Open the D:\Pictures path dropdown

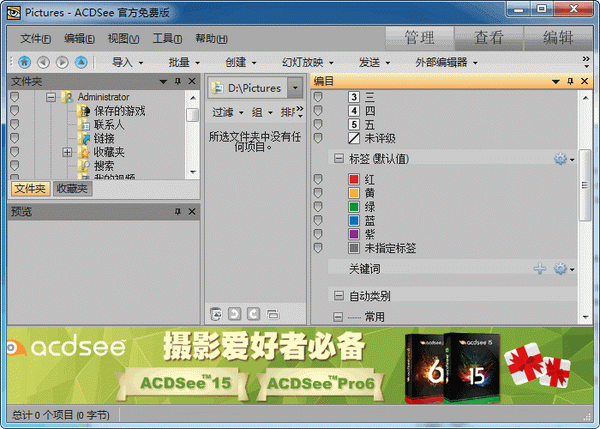pyautogui.click(x=295, y=88)
